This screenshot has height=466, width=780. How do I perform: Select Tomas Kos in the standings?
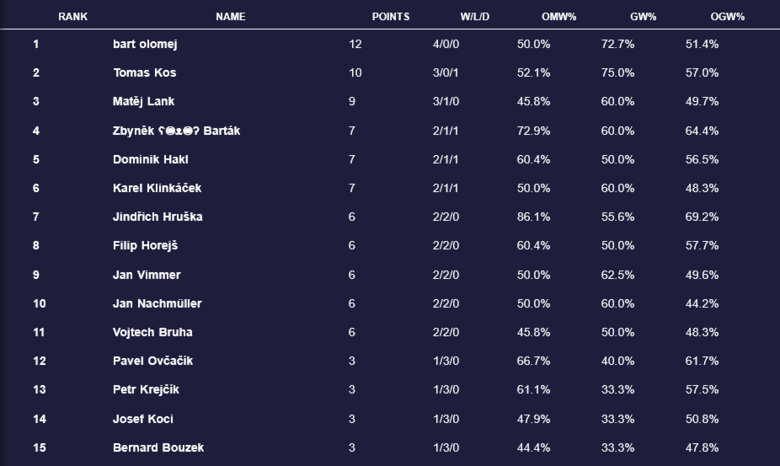145,73
